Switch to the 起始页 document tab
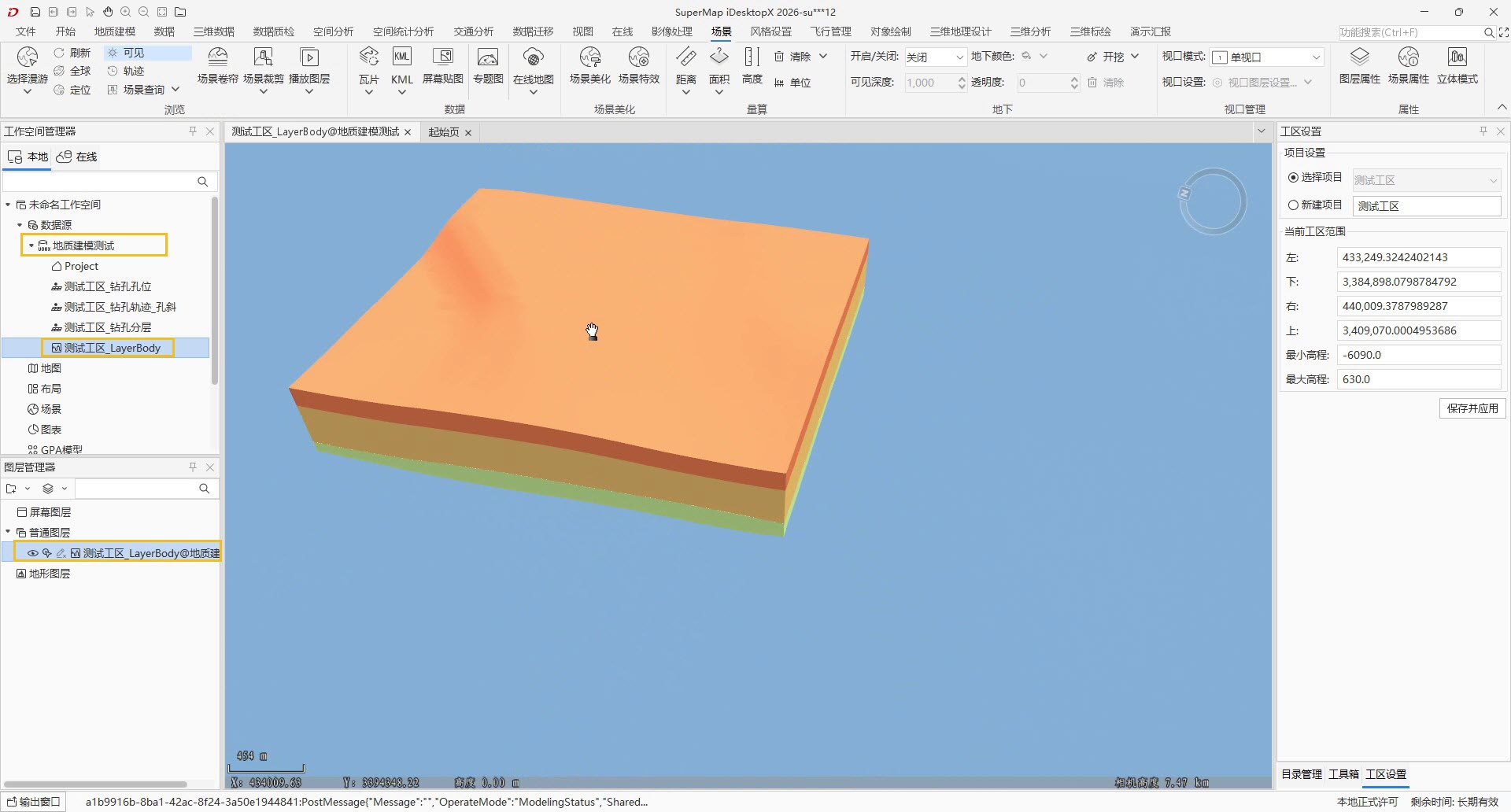The image size is (1511, 812). (443, 132)
